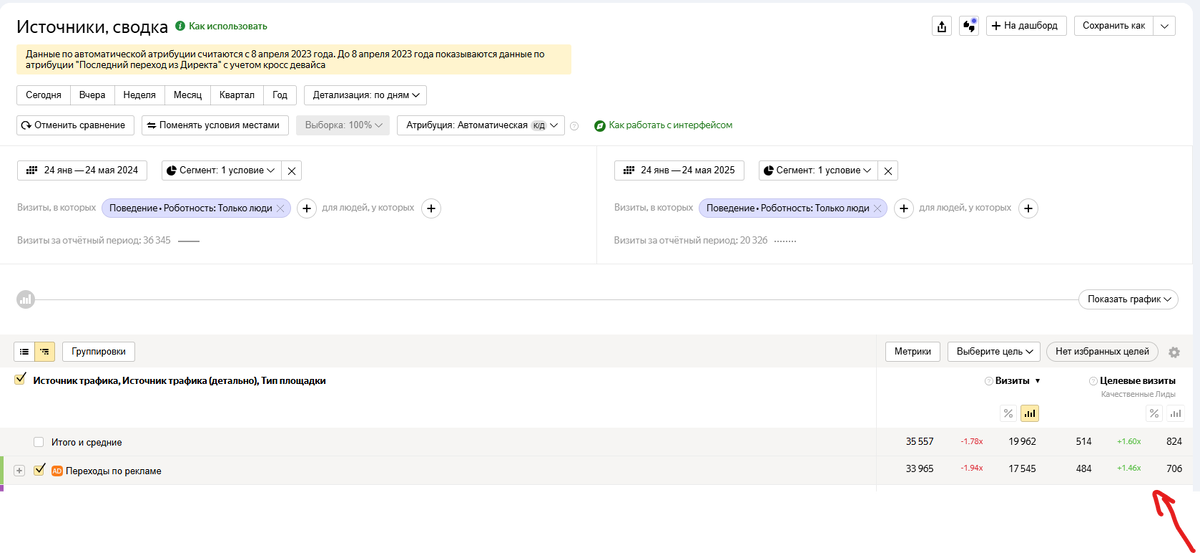Select the tree view icon
The height and width of the screenshot is (553, 1200).
tap(44, 352)
